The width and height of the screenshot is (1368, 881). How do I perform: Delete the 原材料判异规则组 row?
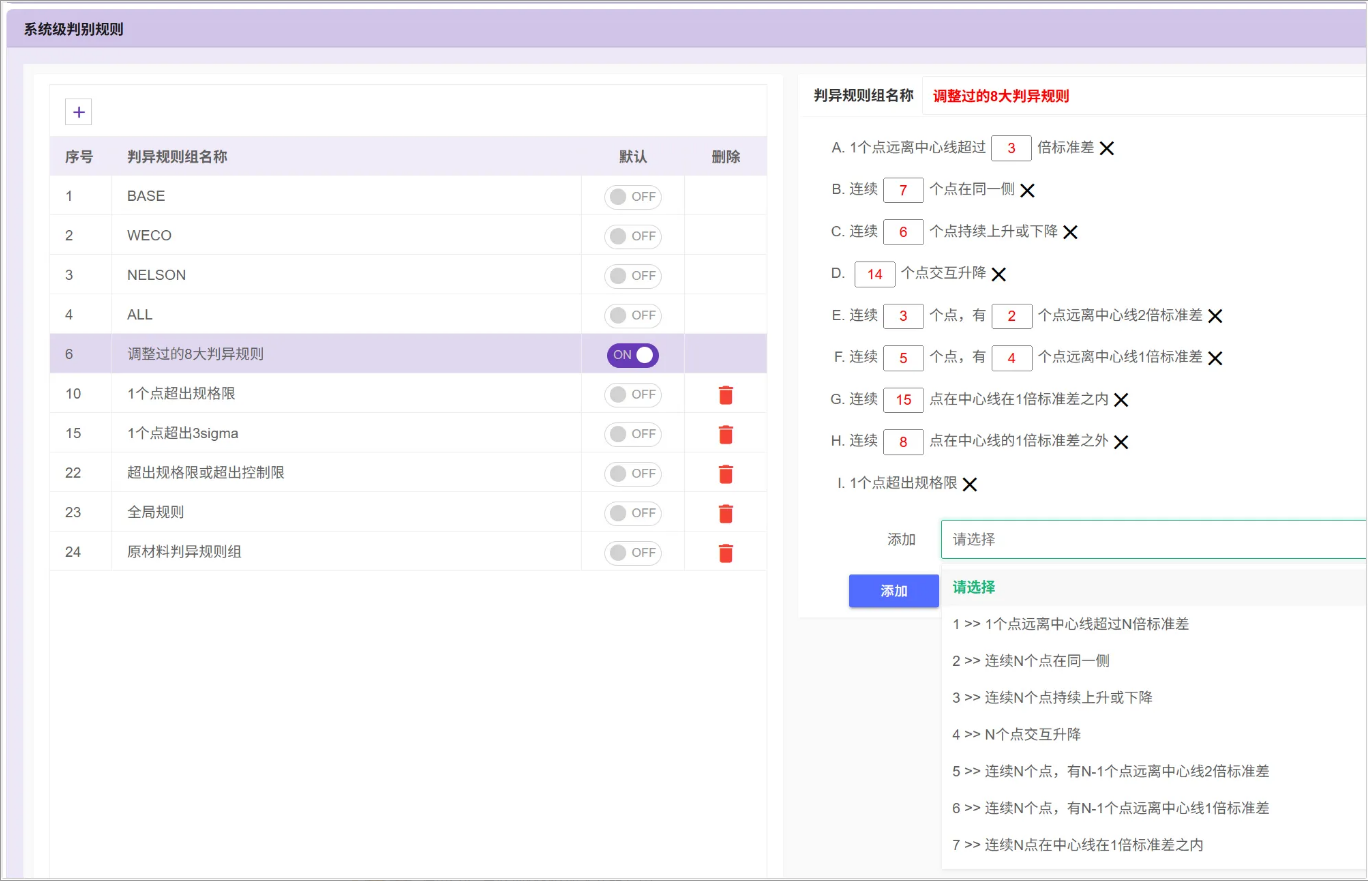pos(725,553)
